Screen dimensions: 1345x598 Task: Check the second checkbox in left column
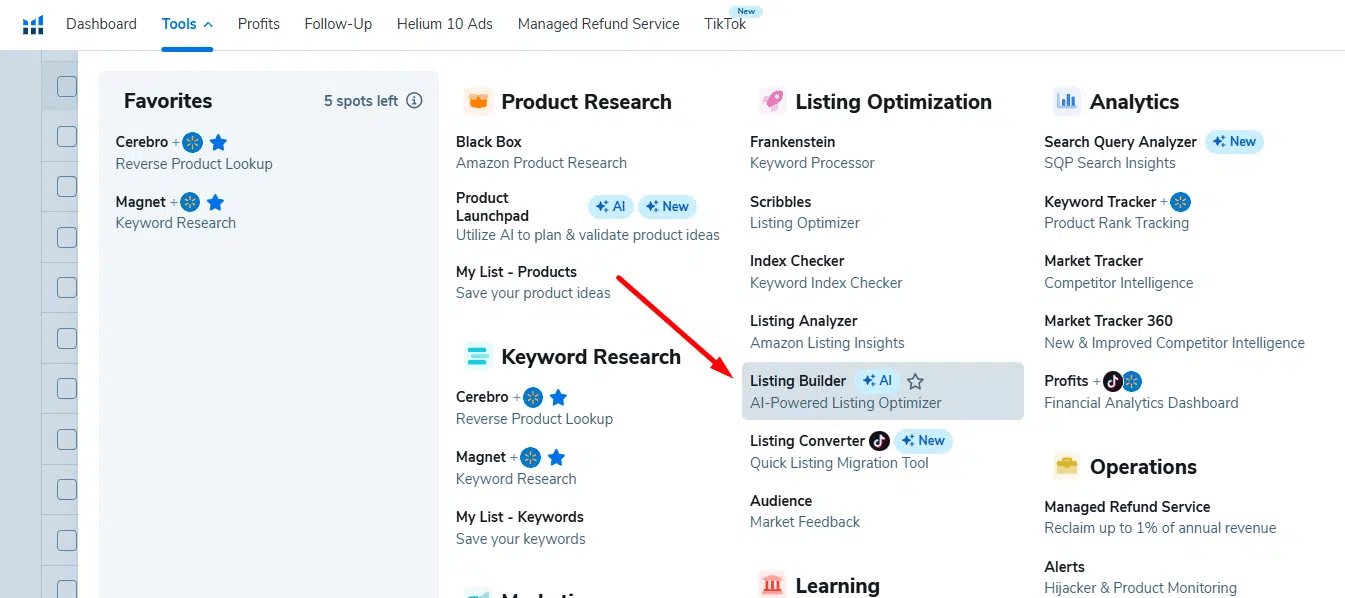click(x=67, y=136)
